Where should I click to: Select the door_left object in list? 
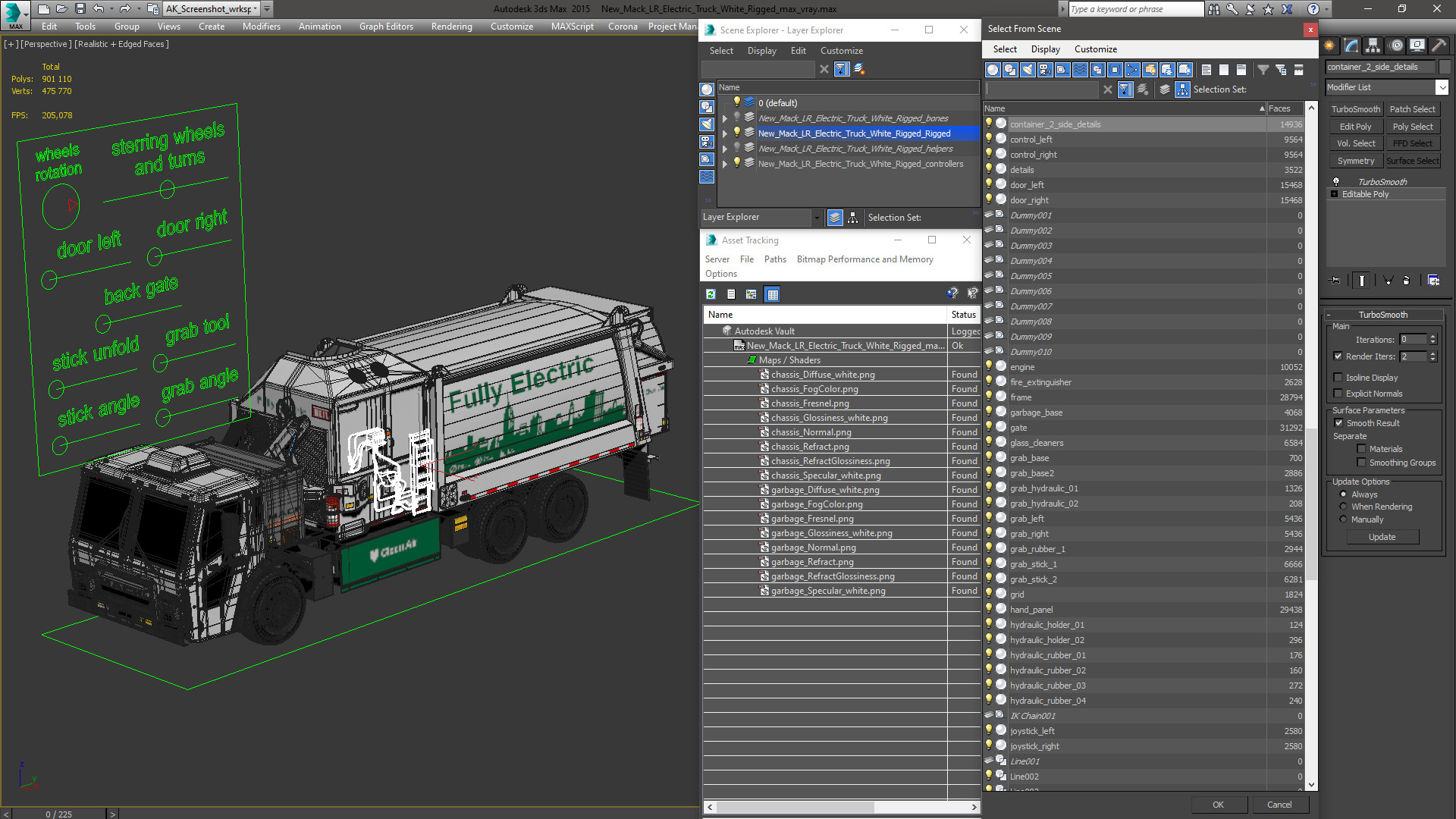(x=1027, y=185)
